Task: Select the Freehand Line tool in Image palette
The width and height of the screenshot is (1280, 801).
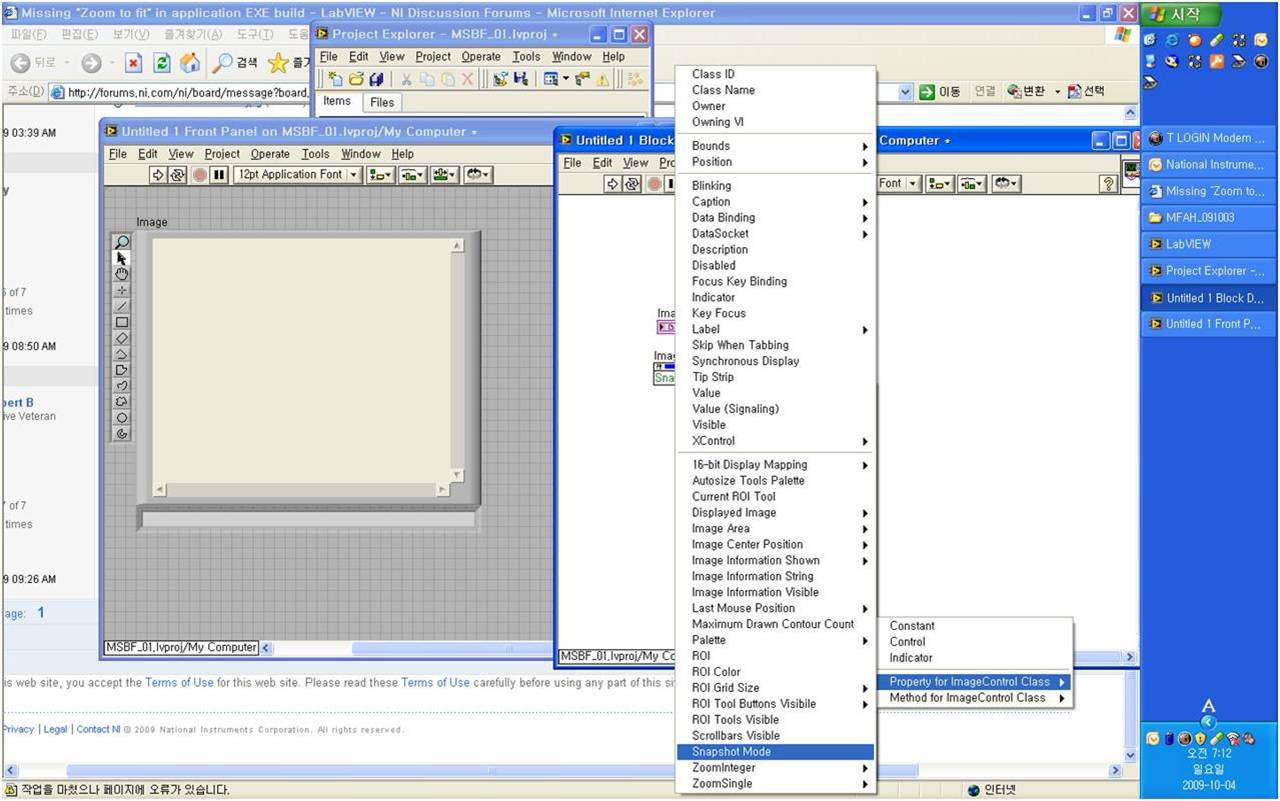Action: point(122,386)
